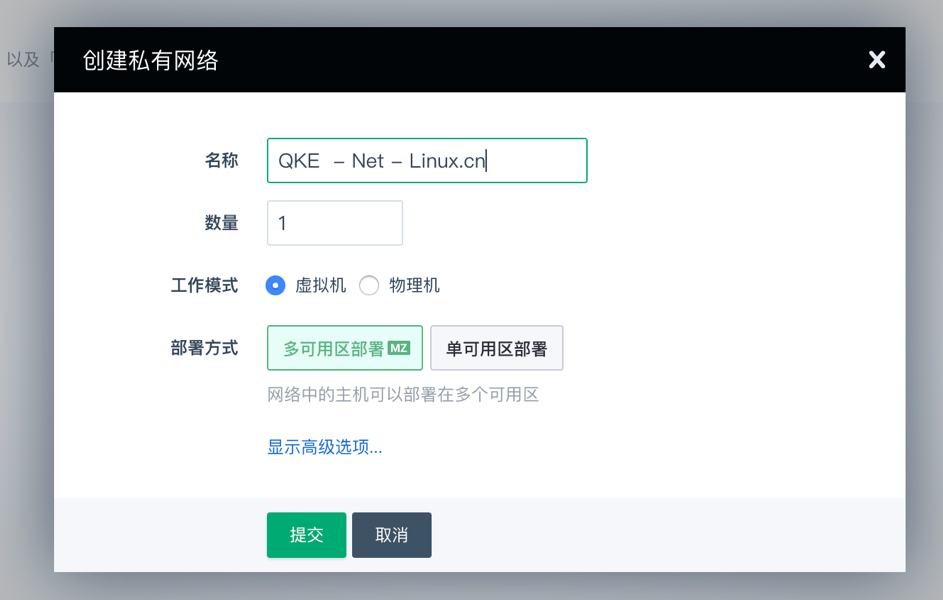Click the 虚拟机 label text
Screen dimensions: 943x600
(x=321, y=285)
